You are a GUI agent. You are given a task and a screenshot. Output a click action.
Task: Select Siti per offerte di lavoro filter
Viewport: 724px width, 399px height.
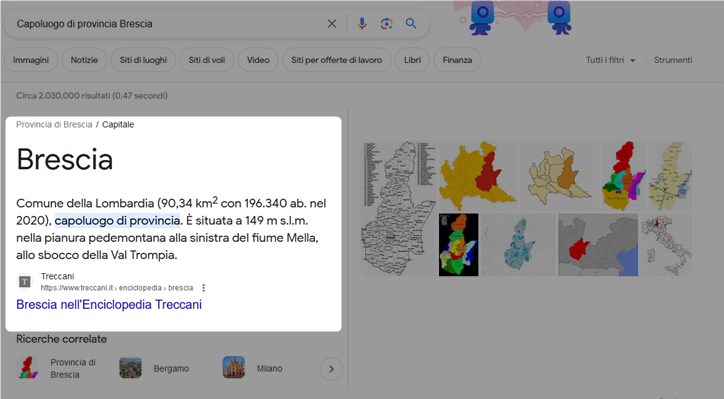tap(337, 60)
